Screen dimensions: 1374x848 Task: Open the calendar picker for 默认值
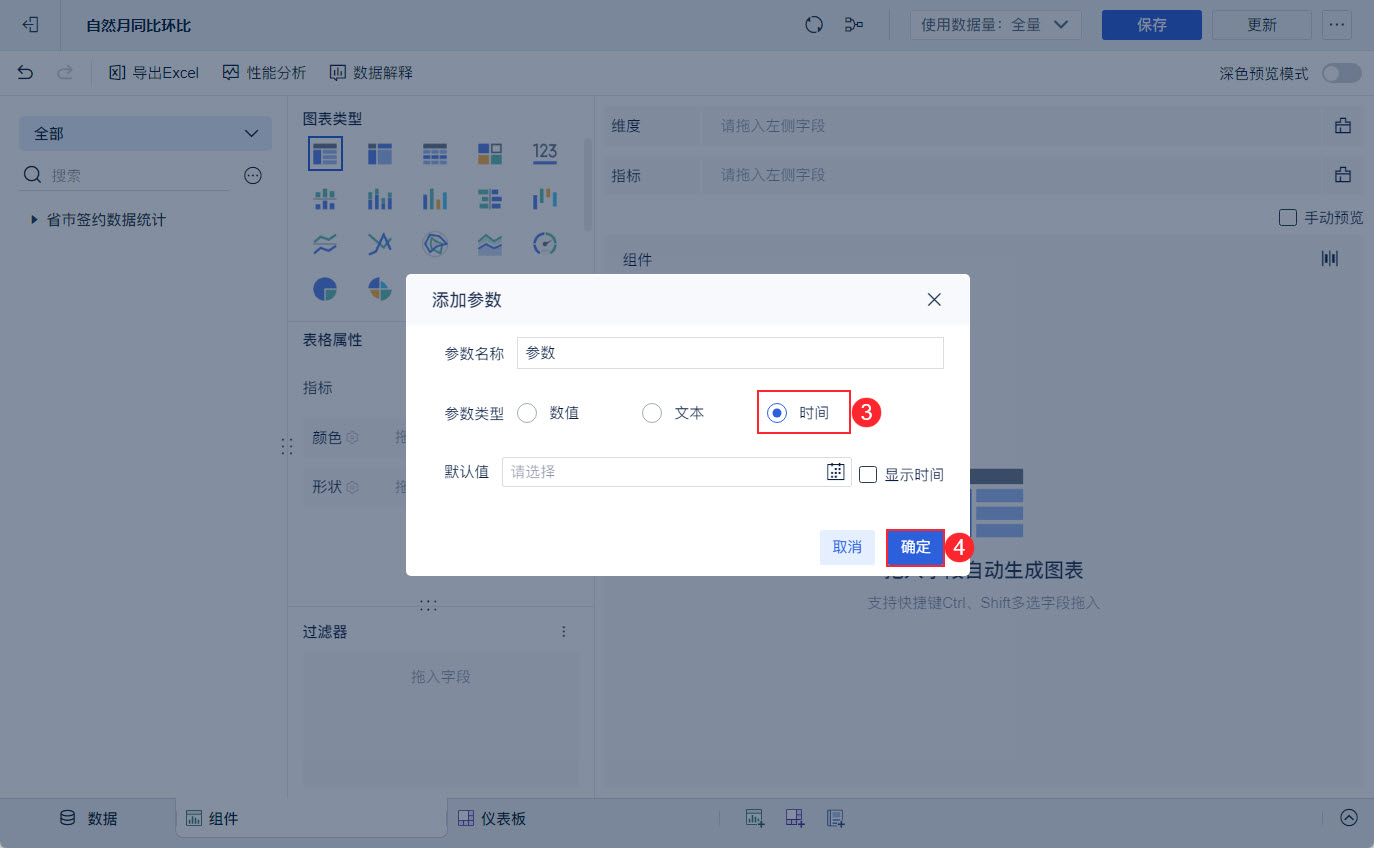coord(836,471)
